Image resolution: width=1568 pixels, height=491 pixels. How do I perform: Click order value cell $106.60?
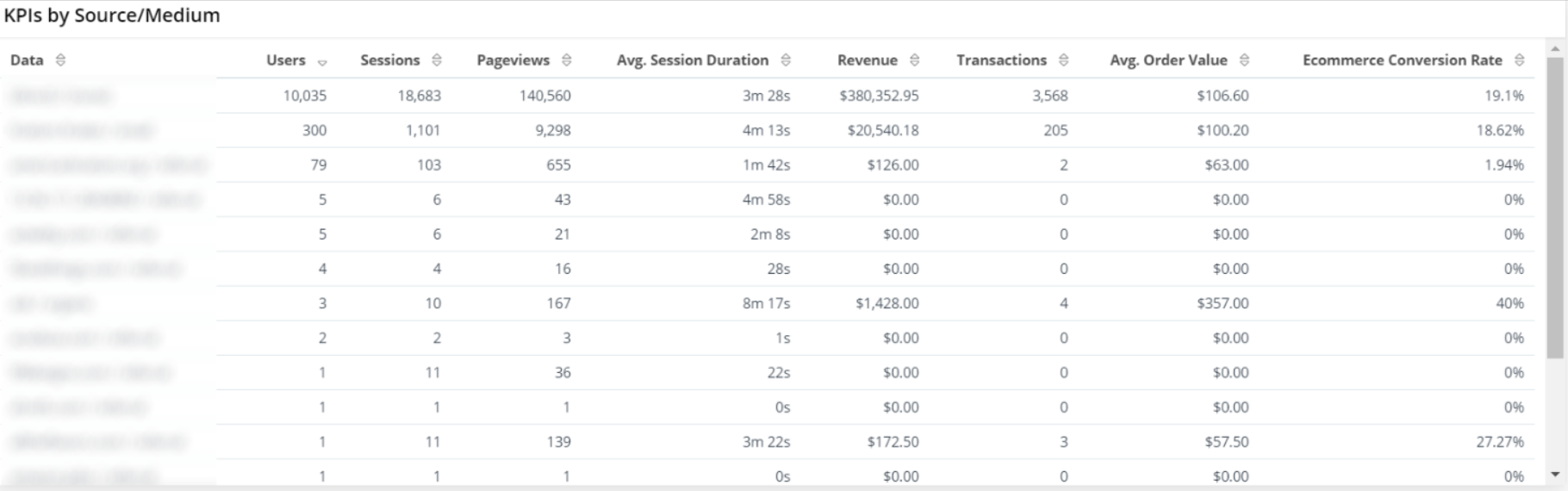1223,96
